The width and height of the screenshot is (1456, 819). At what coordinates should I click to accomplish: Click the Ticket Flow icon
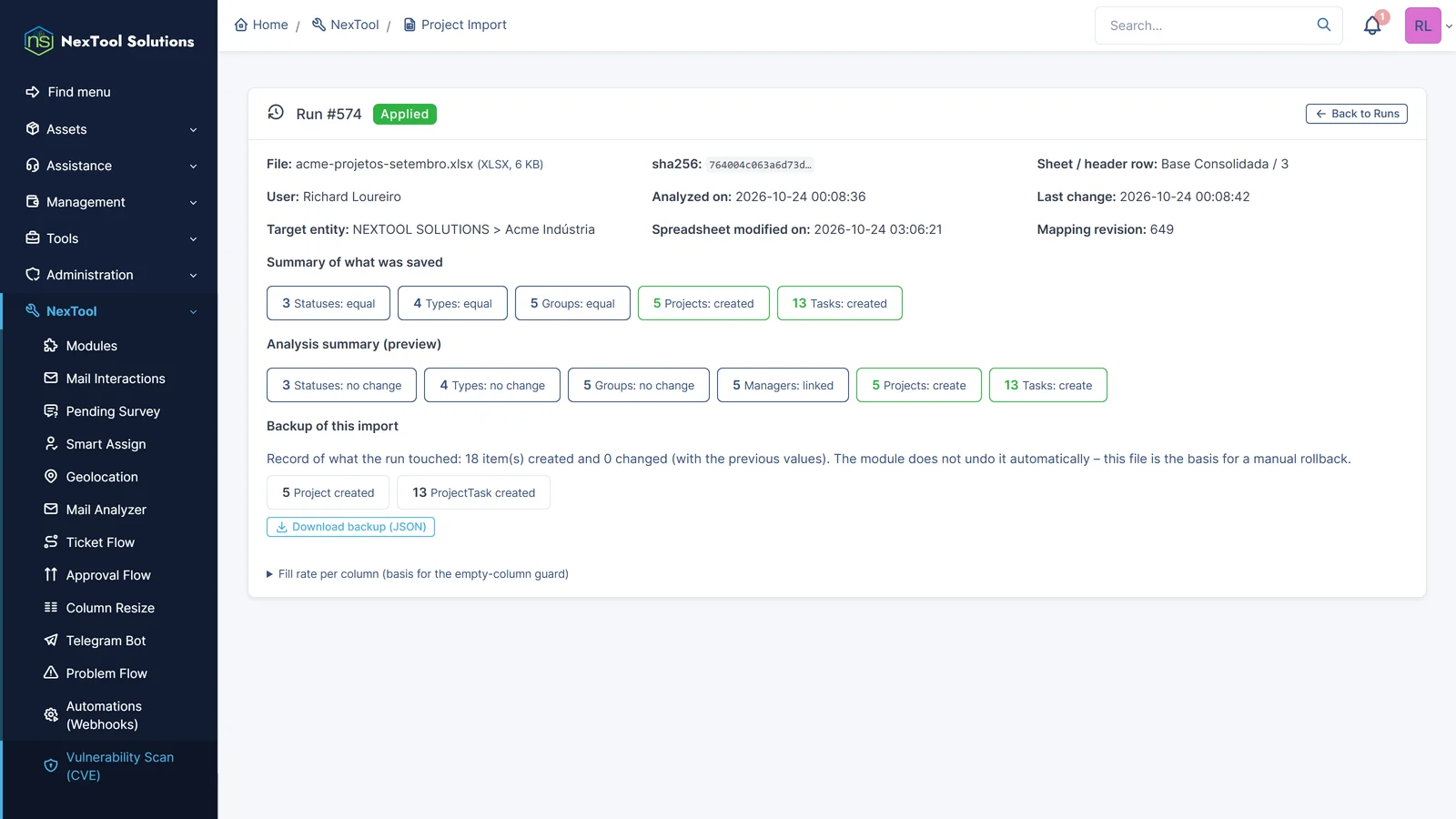pos(51,542)
